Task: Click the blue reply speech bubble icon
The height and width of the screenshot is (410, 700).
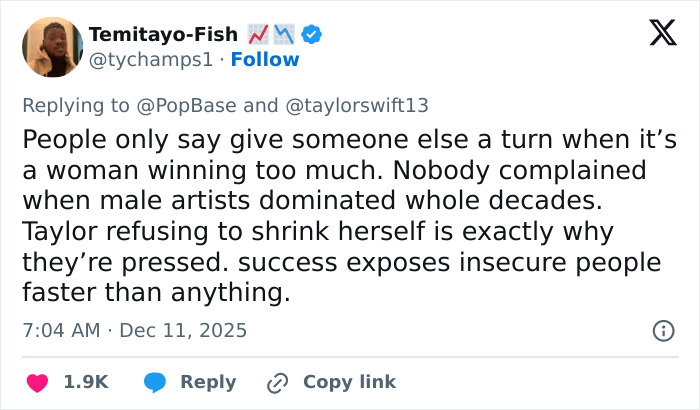Action: [x=153, y=382]
